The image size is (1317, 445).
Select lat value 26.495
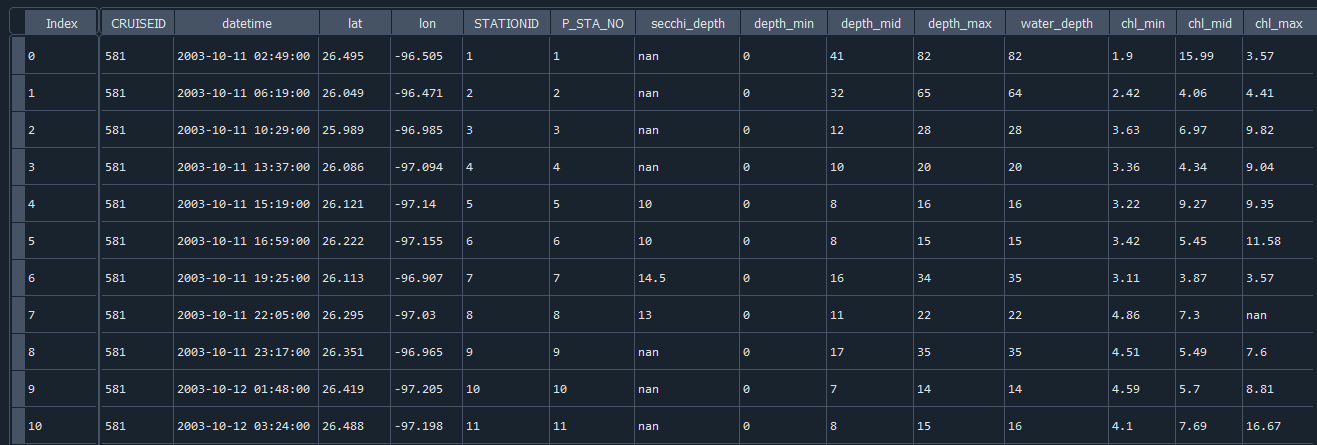coord(355,56)
